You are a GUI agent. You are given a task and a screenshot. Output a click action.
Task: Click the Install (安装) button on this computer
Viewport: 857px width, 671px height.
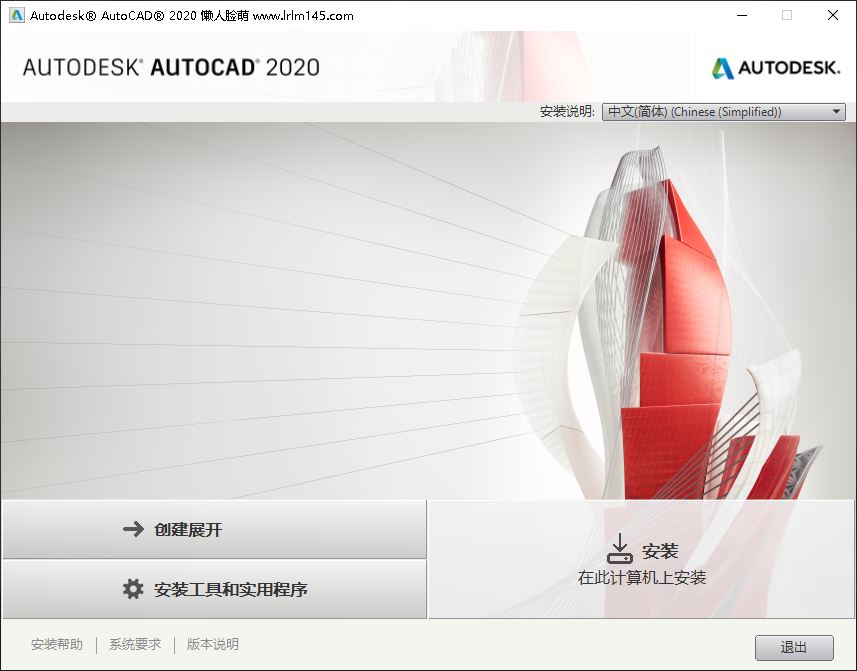pyautogui.click(x=642, y=560)
